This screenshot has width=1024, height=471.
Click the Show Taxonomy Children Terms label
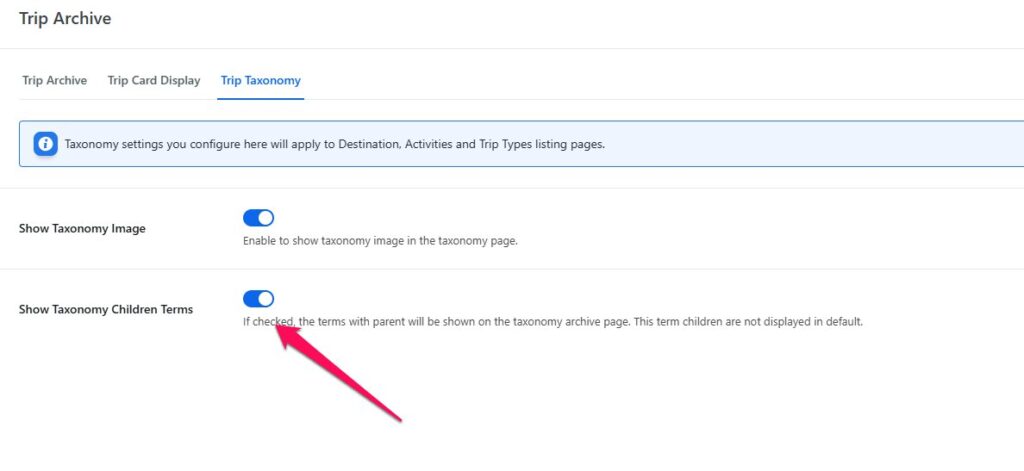pos(106,310)
